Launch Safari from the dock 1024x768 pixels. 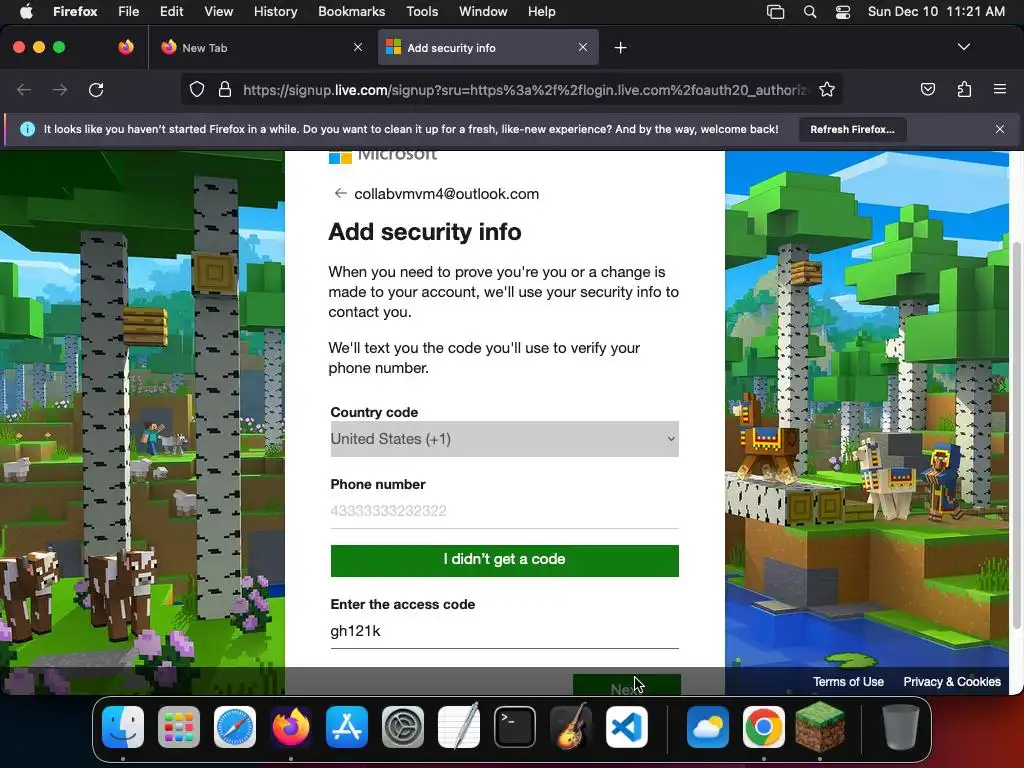tap(235, 727)
